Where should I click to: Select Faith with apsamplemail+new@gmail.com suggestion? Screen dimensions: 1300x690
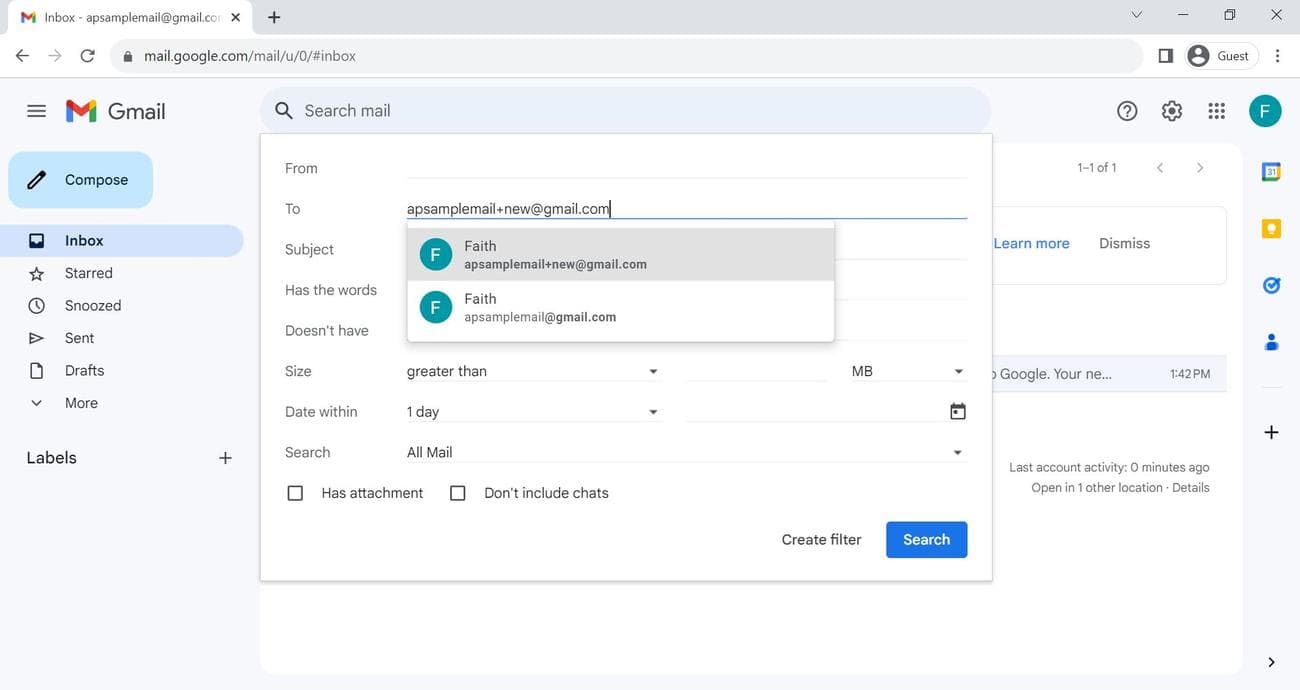click(620, 254)
